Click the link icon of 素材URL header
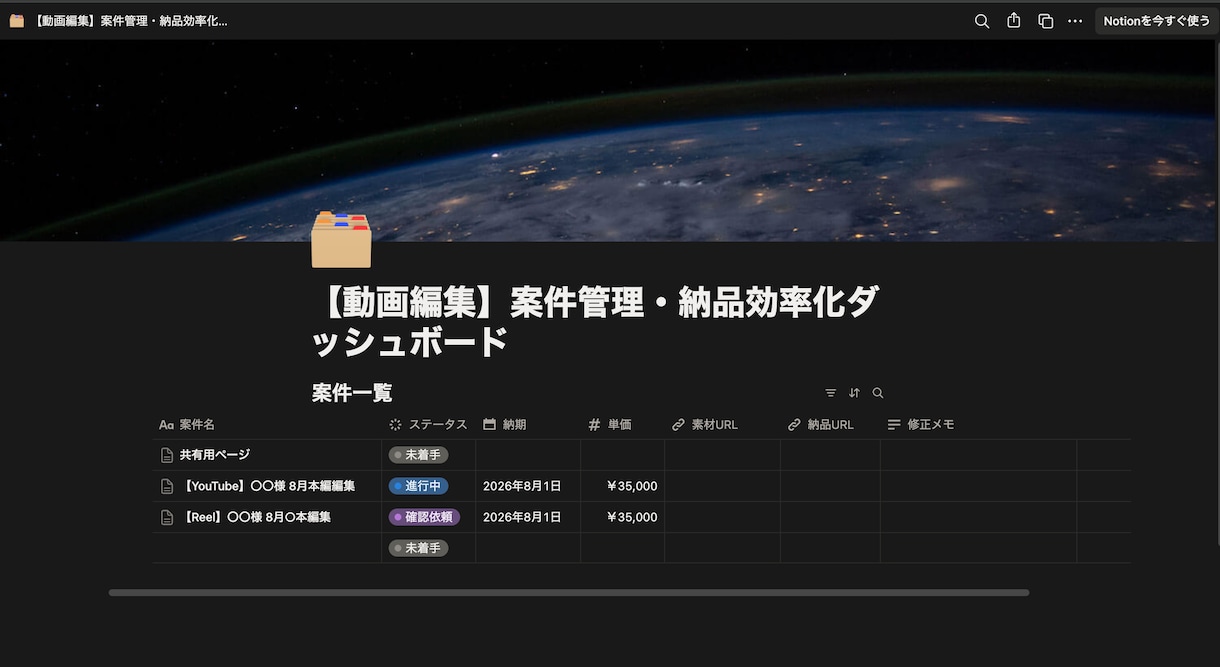The image size is (1220, 667). click(678, 425)
